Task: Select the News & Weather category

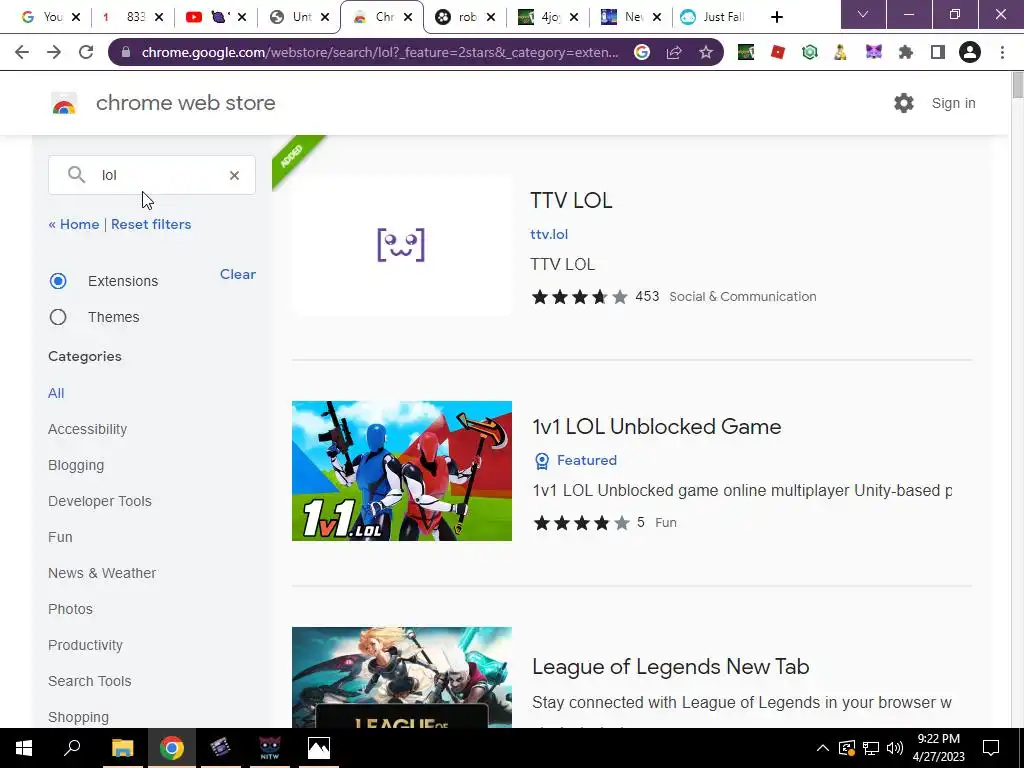Action: coord(102,573)
